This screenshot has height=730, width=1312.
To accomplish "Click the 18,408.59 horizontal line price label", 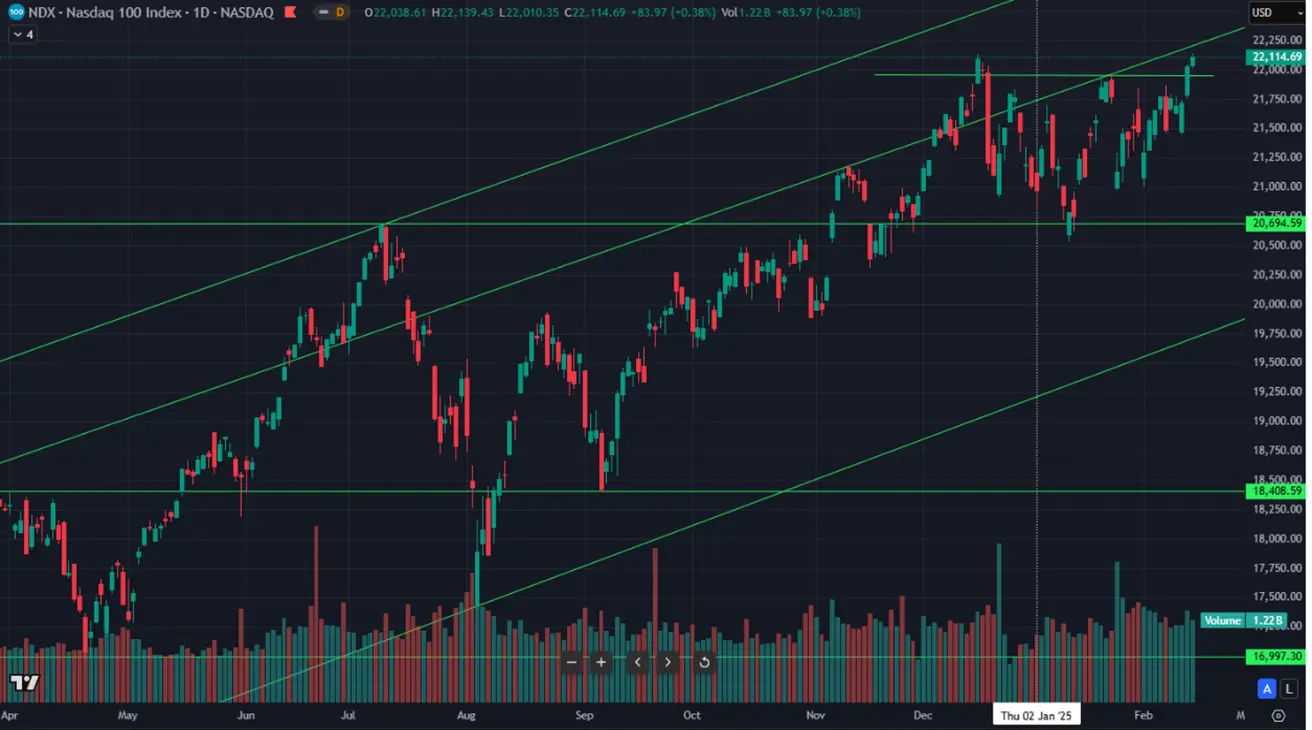I will pyautogui.click(x=1276, y=491).
